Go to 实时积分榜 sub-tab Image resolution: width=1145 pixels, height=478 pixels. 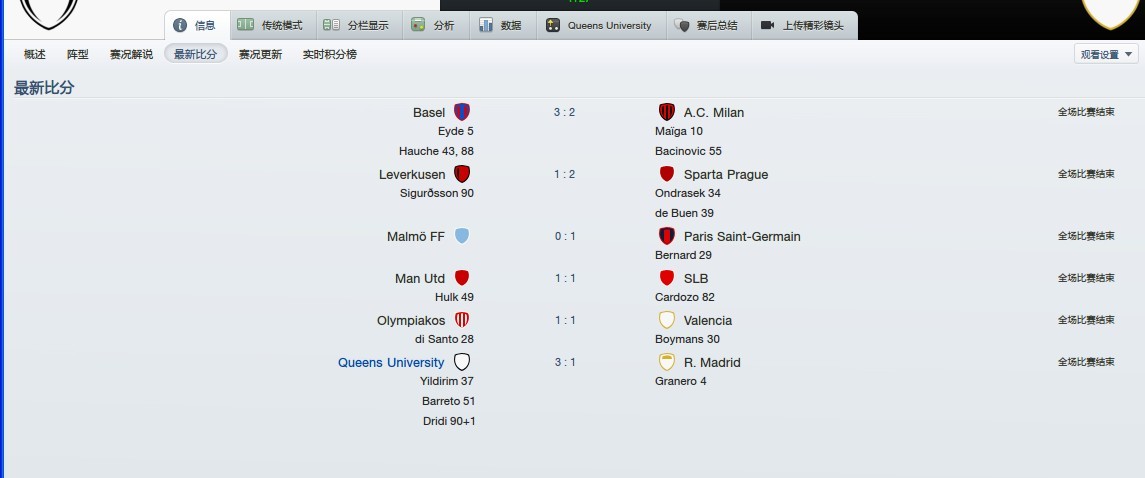click(x=330, y=54)
